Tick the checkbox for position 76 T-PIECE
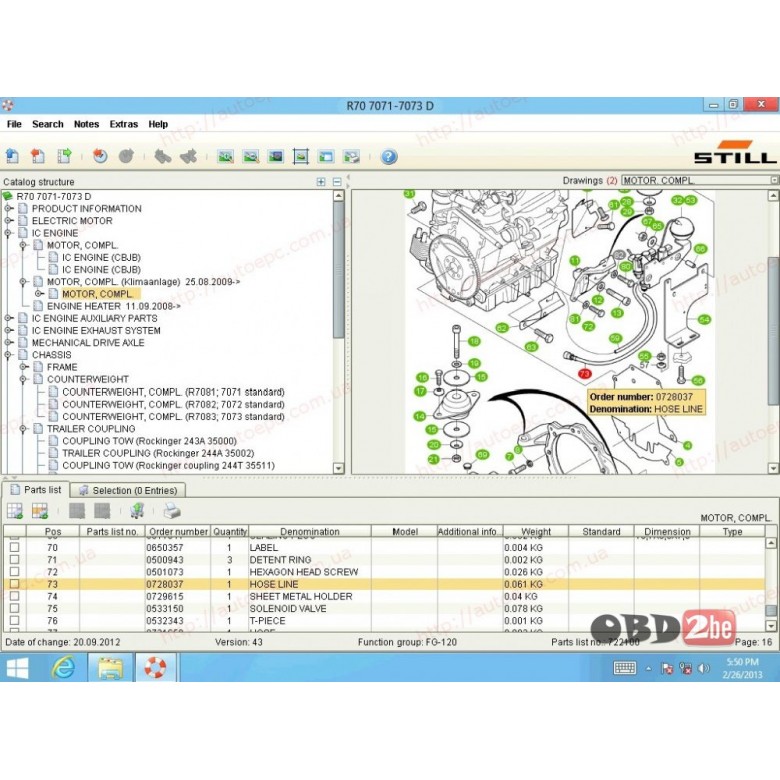This screenshot has height=780, width=780. 14,620
